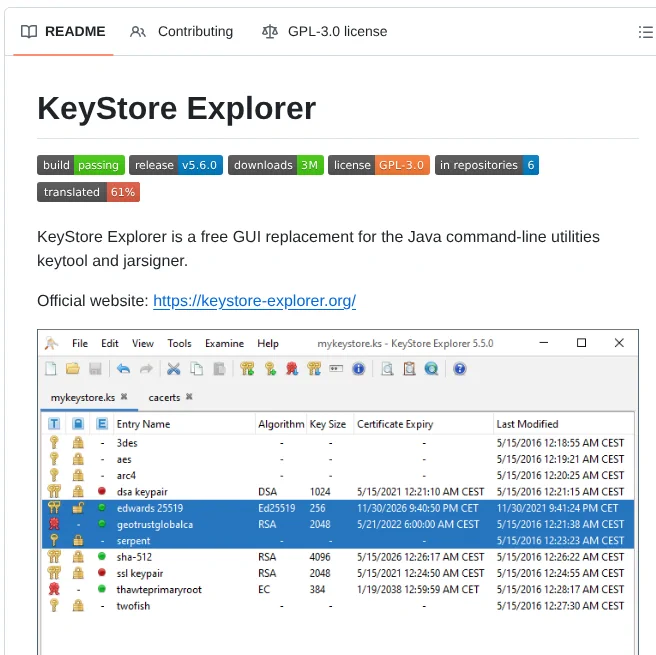Click the Import Key Pair toolbar icon

(314, 369)
